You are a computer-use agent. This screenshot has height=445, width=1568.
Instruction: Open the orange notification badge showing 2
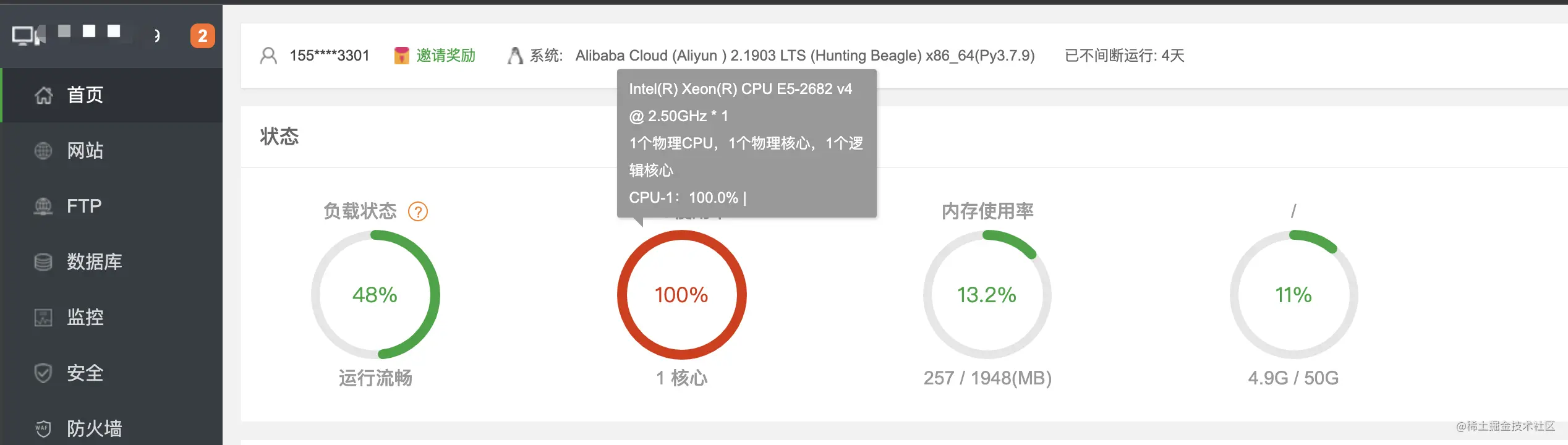(x=202, y=36)
